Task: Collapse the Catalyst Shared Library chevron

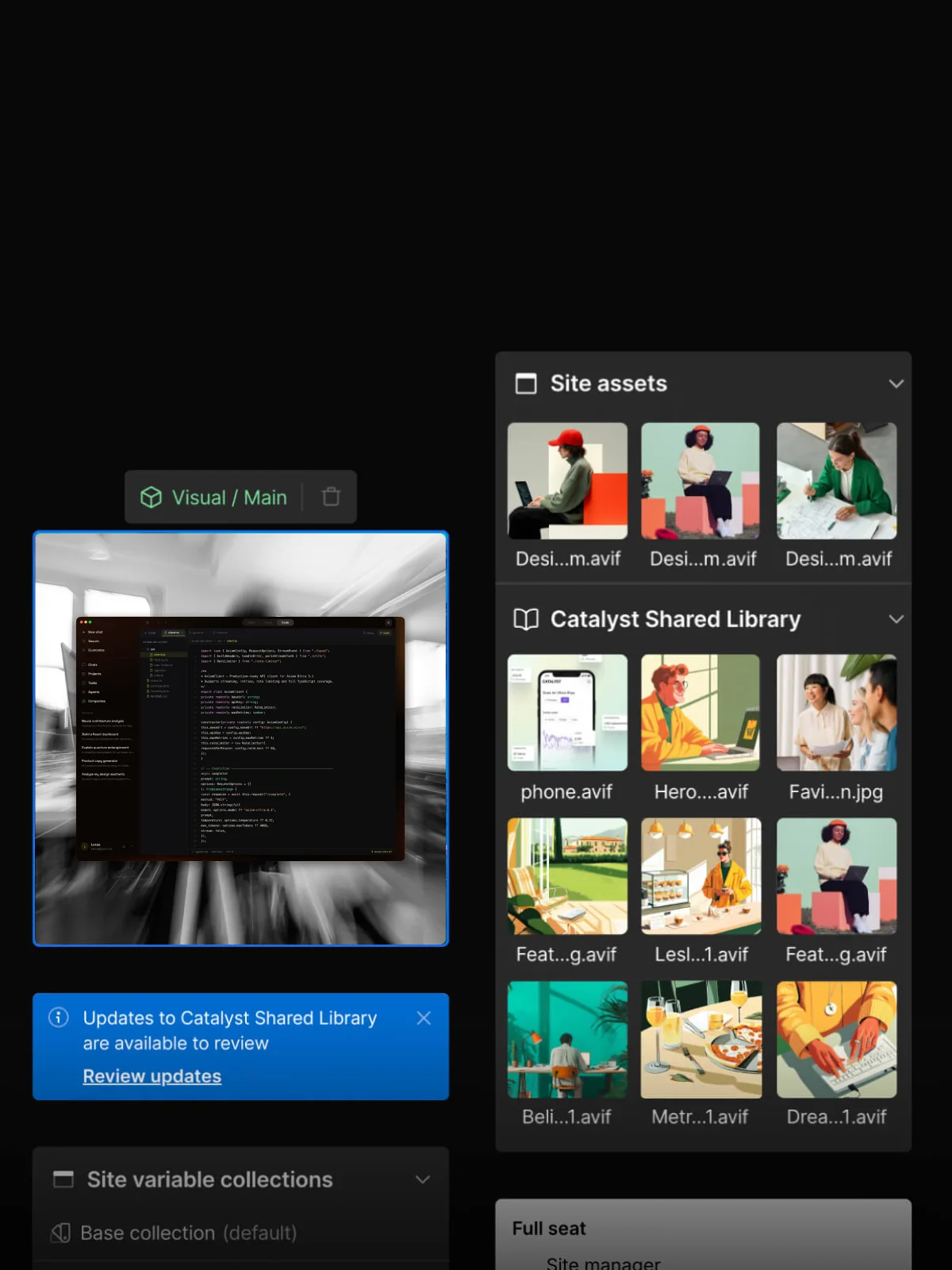Action: tap(896, 619)
